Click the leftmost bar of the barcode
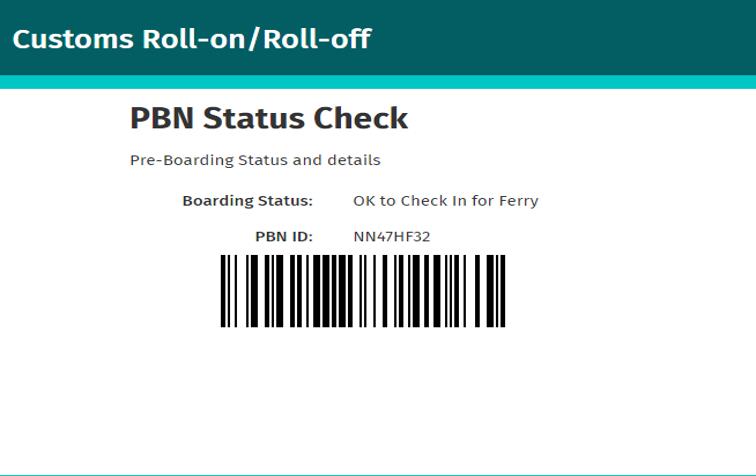Viewport: 756px width, 476px height. pyautogui.click(x=223, y=291)
